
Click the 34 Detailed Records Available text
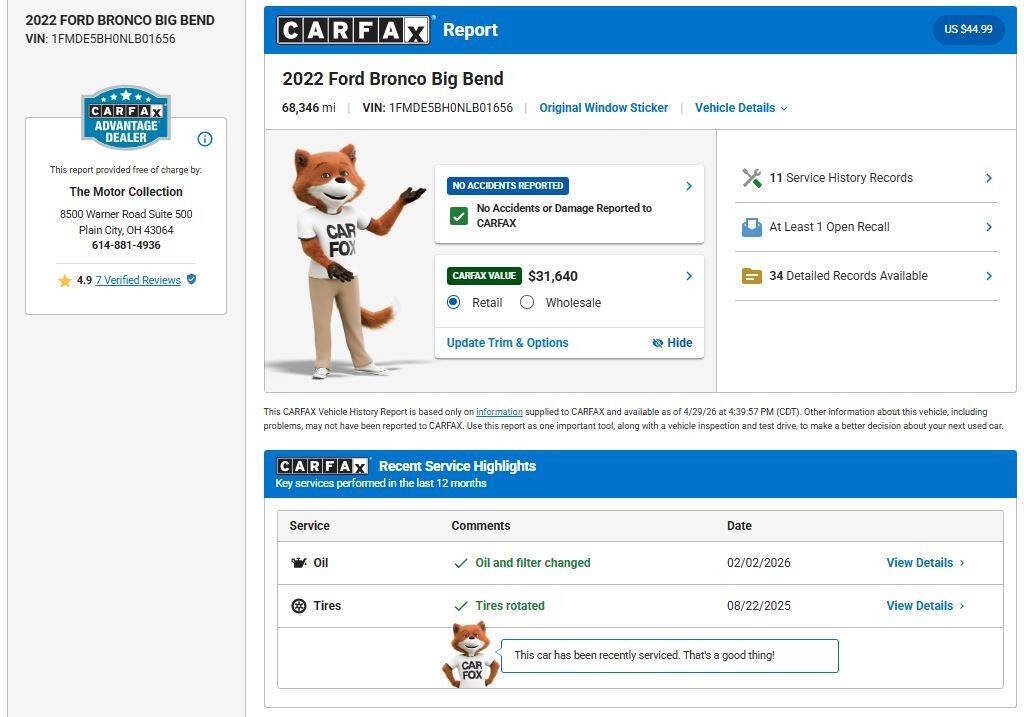(x=848, y=276)
